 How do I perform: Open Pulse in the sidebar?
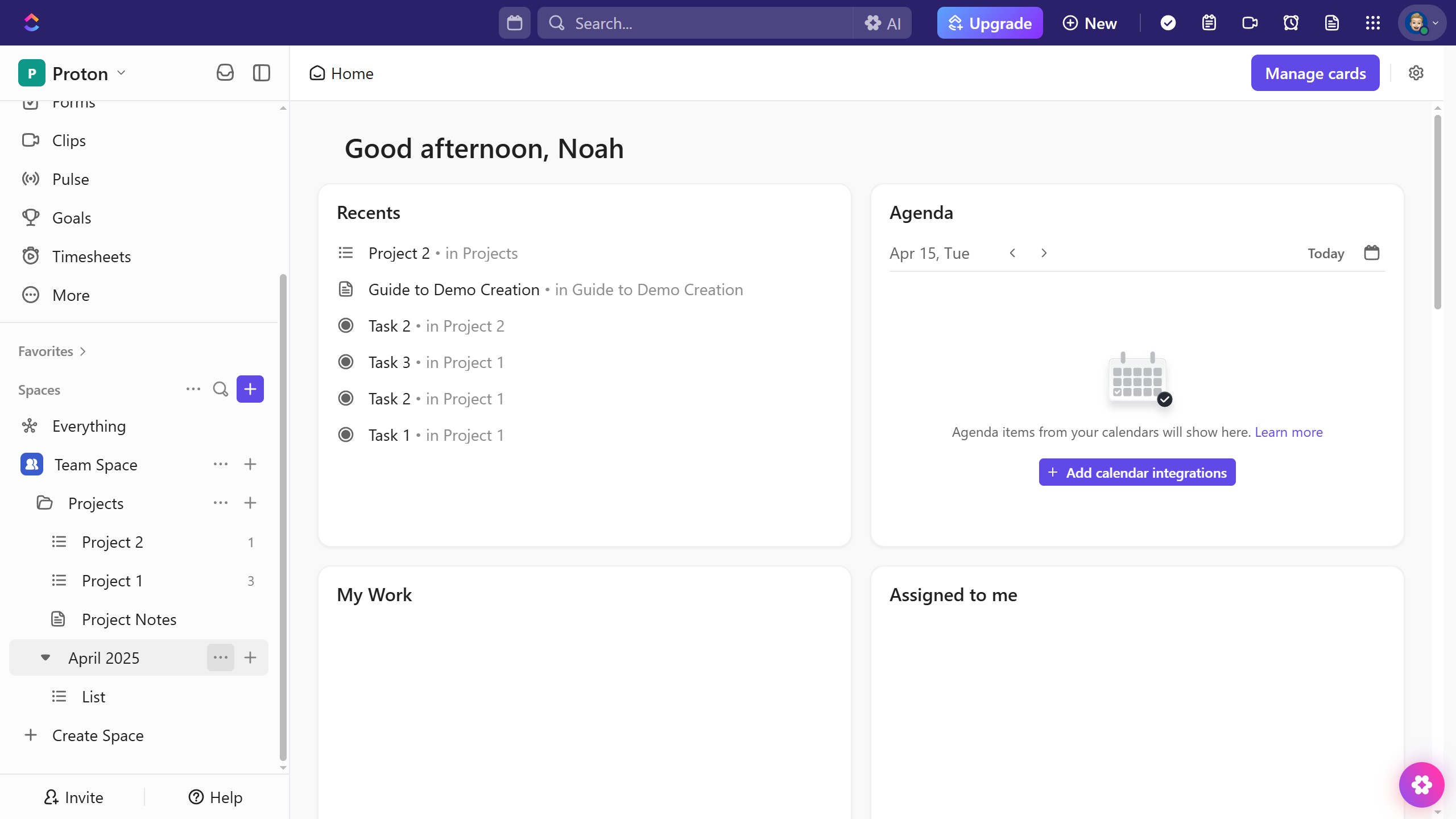pyautogui.click(x=71, y=179)
